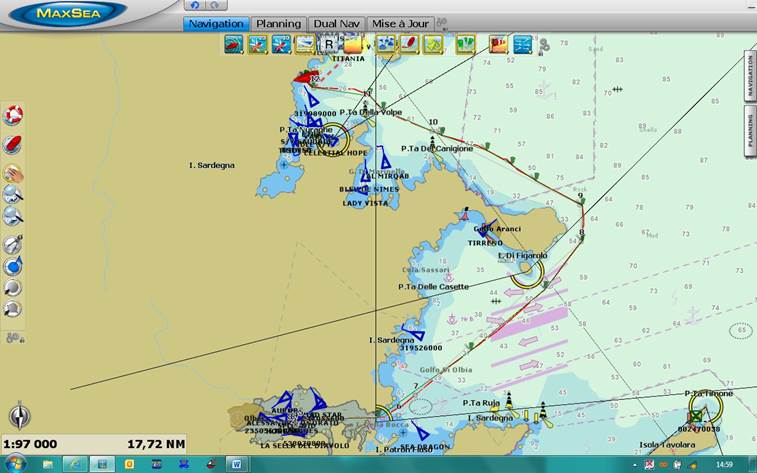Expand the vertical PLANNING side panel
The image size is (757, 473).
750,130
